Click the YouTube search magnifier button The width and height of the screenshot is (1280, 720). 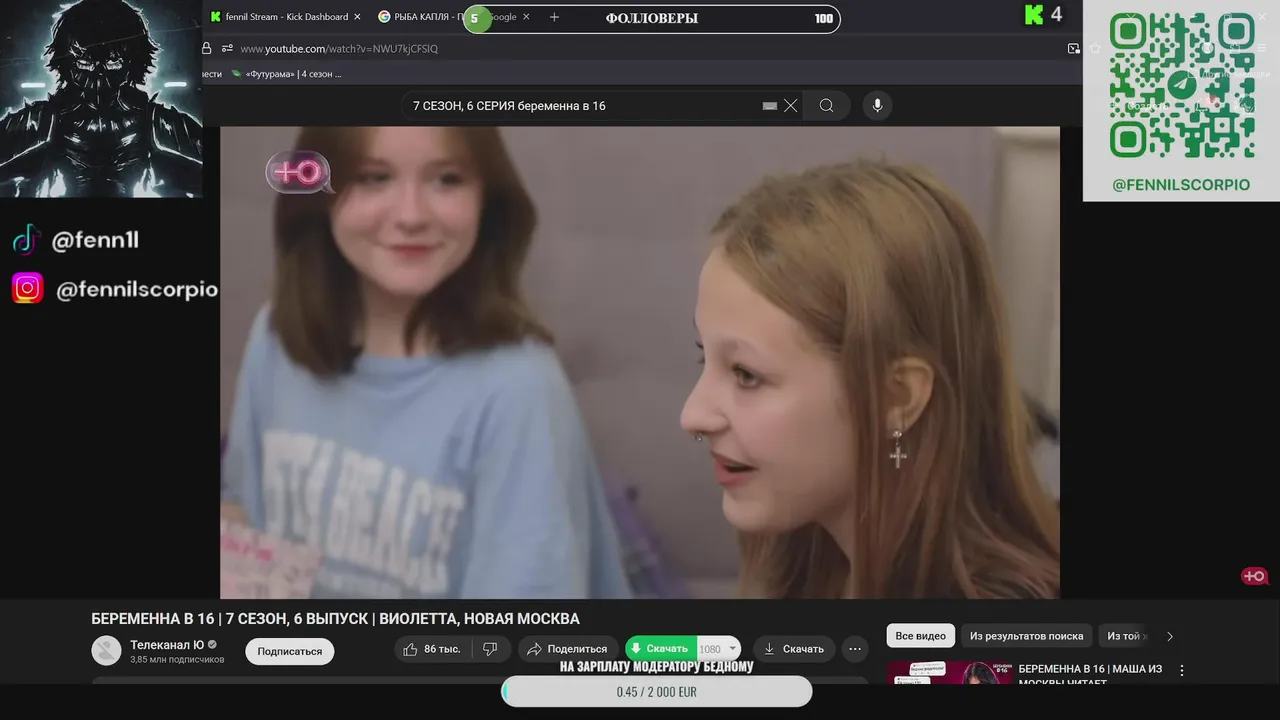tap(826, 105)
